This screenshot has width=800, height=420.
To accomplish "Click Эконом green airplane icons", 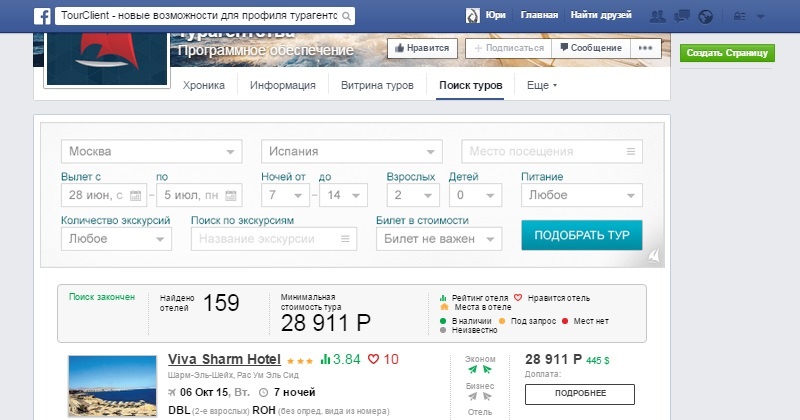I will tap(480, 369).
